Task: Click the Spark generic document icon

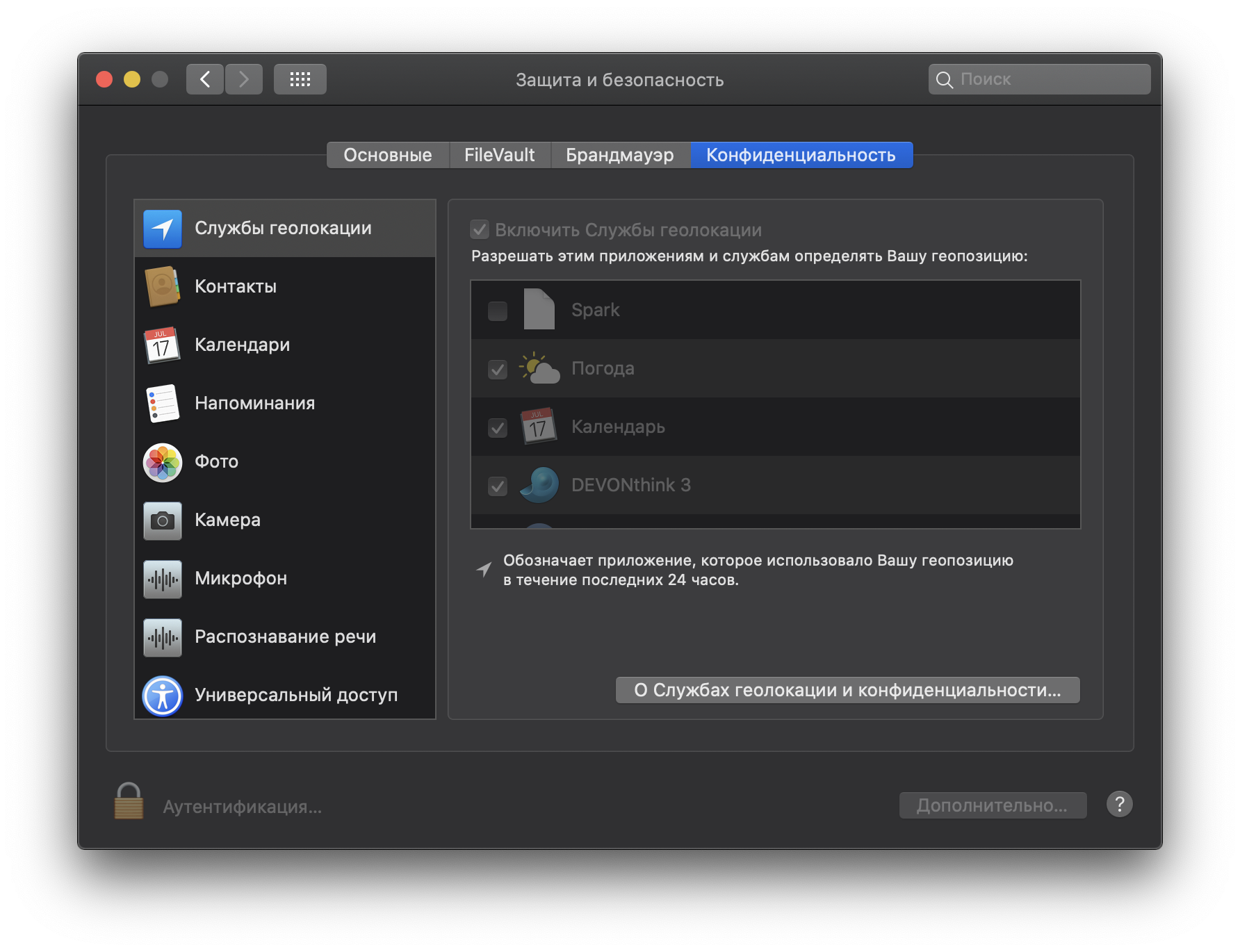Action: 539,309
